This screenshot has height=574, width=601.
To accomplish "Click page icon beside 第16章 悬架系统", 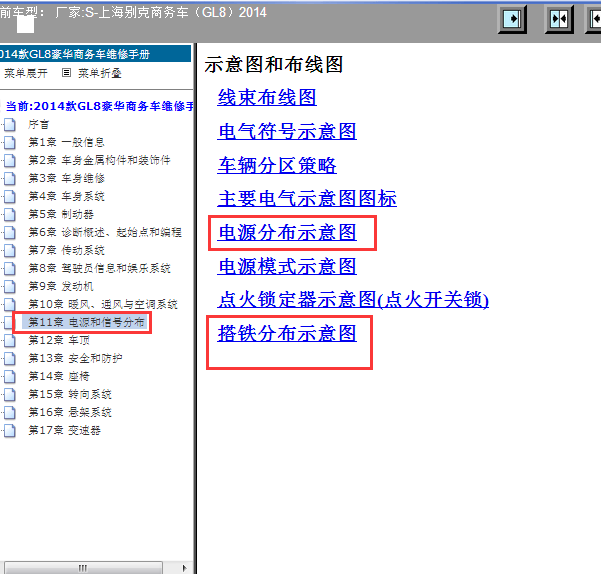I will (10, 413).
